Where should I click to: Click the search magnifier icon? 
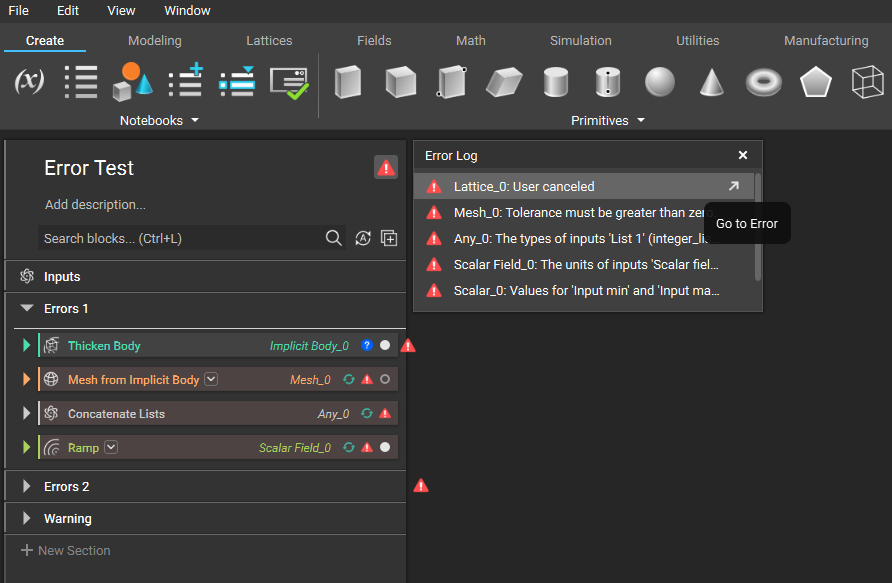(333, 238)
